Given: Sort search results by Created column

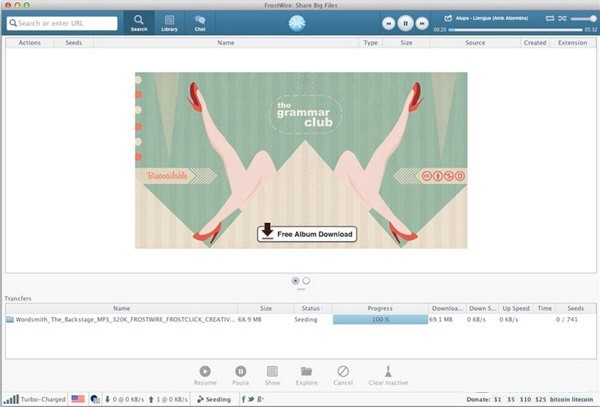Looking at the screenshot, I should (535, 42).
